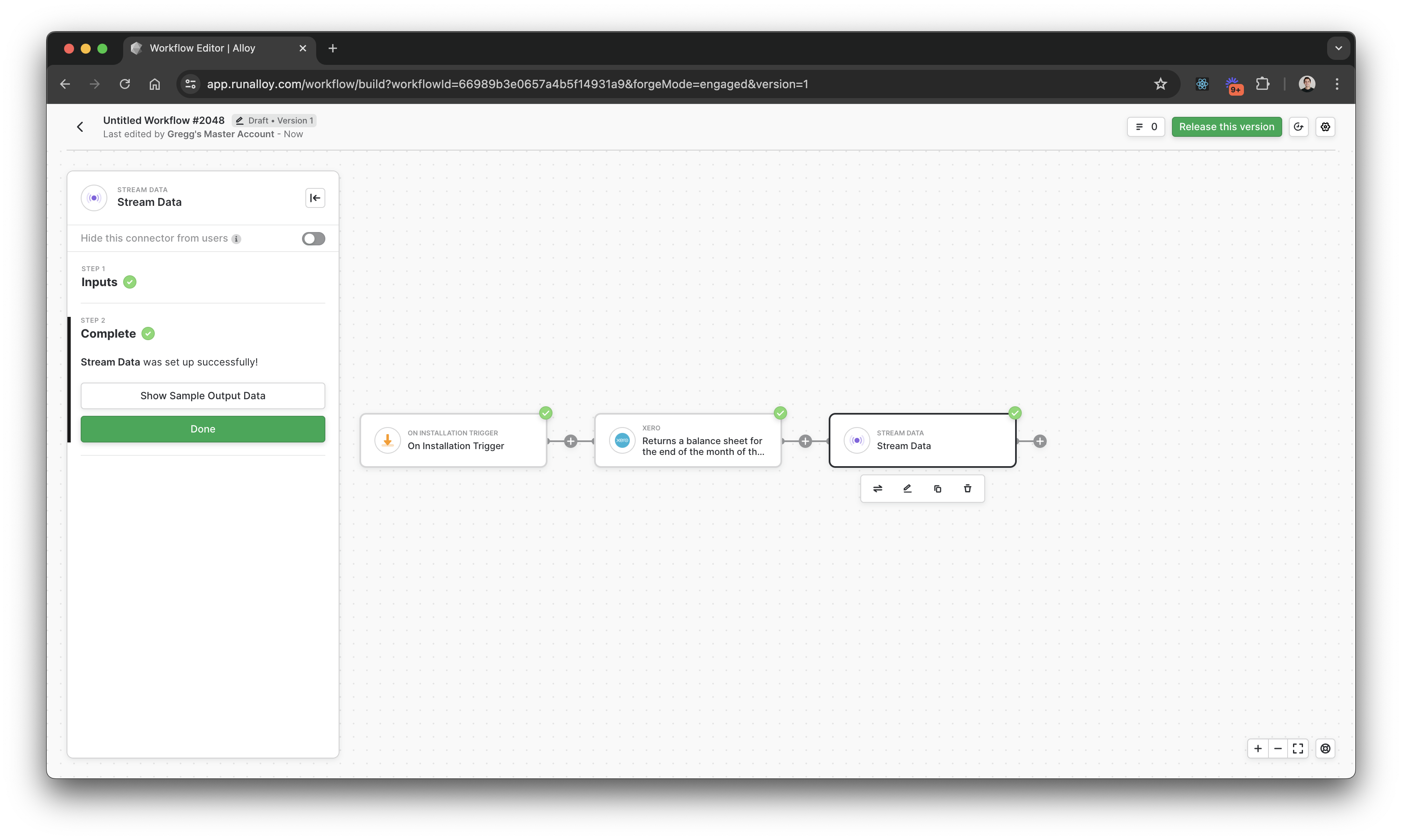This screenshot has width=1402, height=840.
Task: Select the Xero balance sheet node
Action: [687, 441]
